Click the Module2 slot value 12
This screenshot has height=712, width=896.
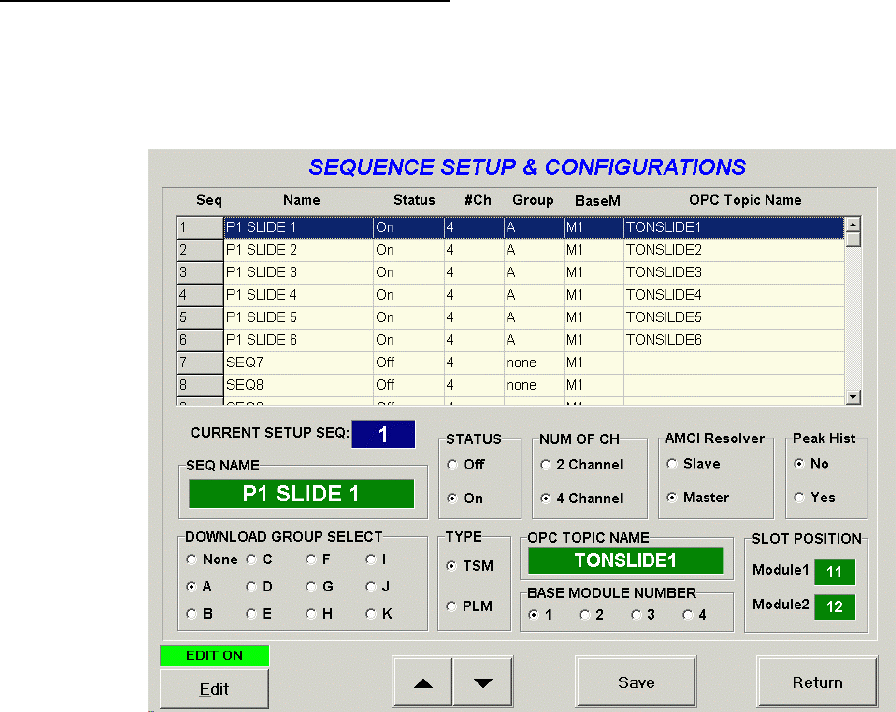click(834, 607)
